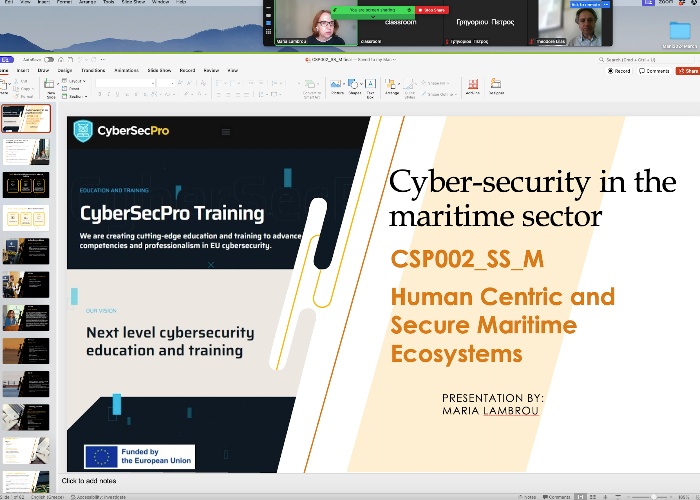Open the Animations tab

tap(126, 71)
